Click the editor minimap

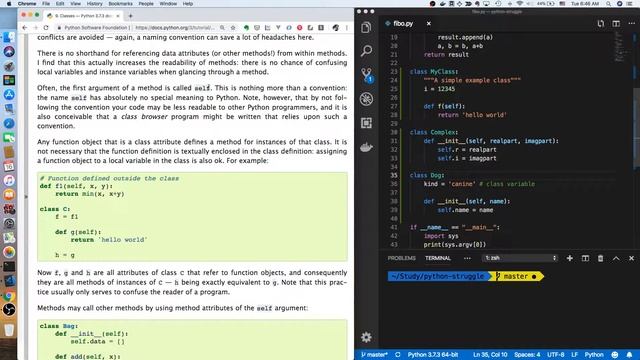pos(620,47)
